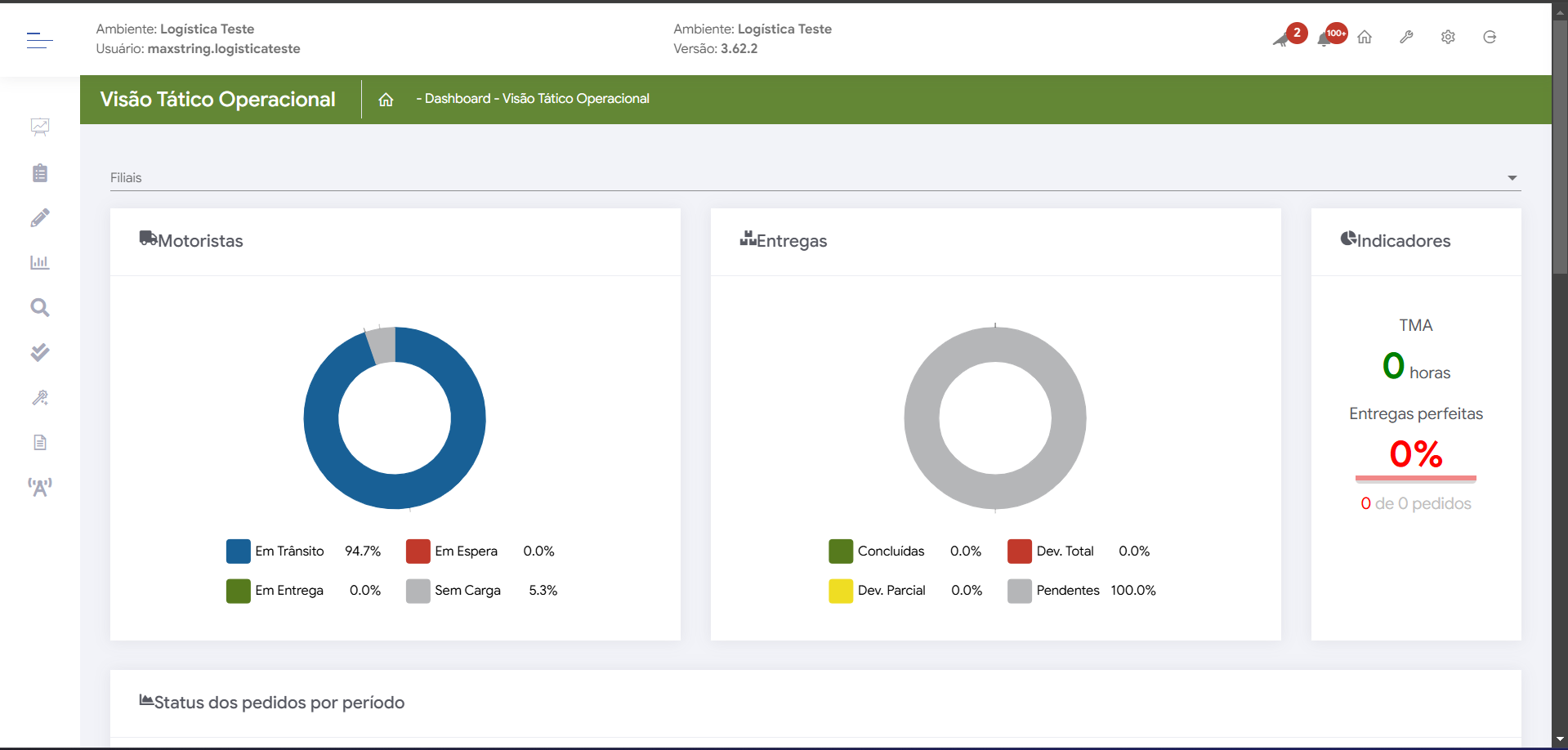Viewport: 1568px width, 750px height.
Task: Open the settings gear in the header
Action: [1448, 37]
